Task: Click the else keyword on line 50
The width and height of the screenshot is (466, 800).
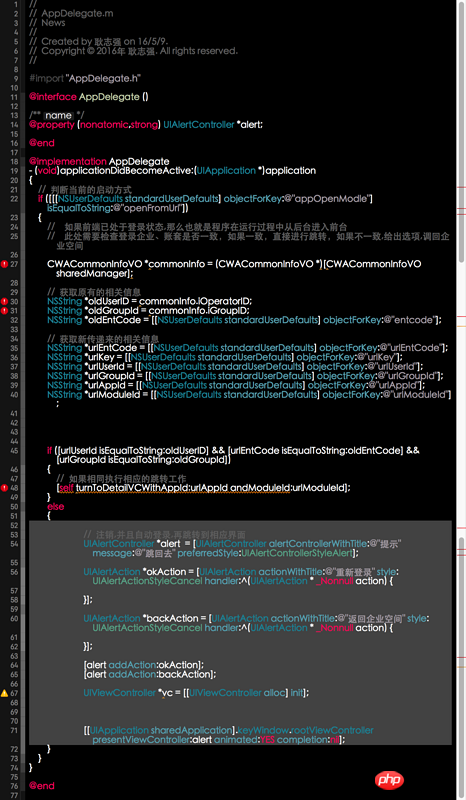Action: 56,507
